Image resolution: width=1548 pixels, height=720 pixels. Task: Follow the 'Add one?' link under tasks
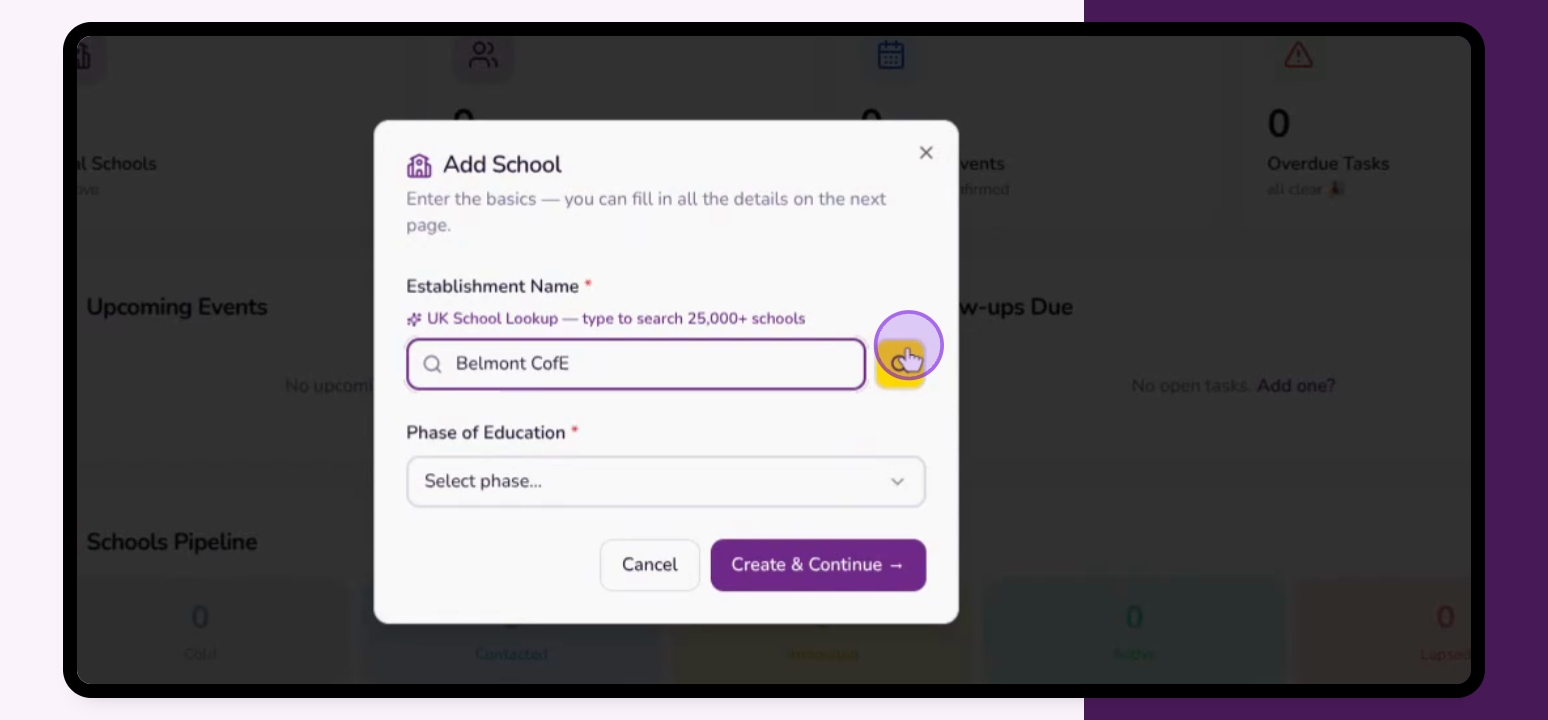1296,385
